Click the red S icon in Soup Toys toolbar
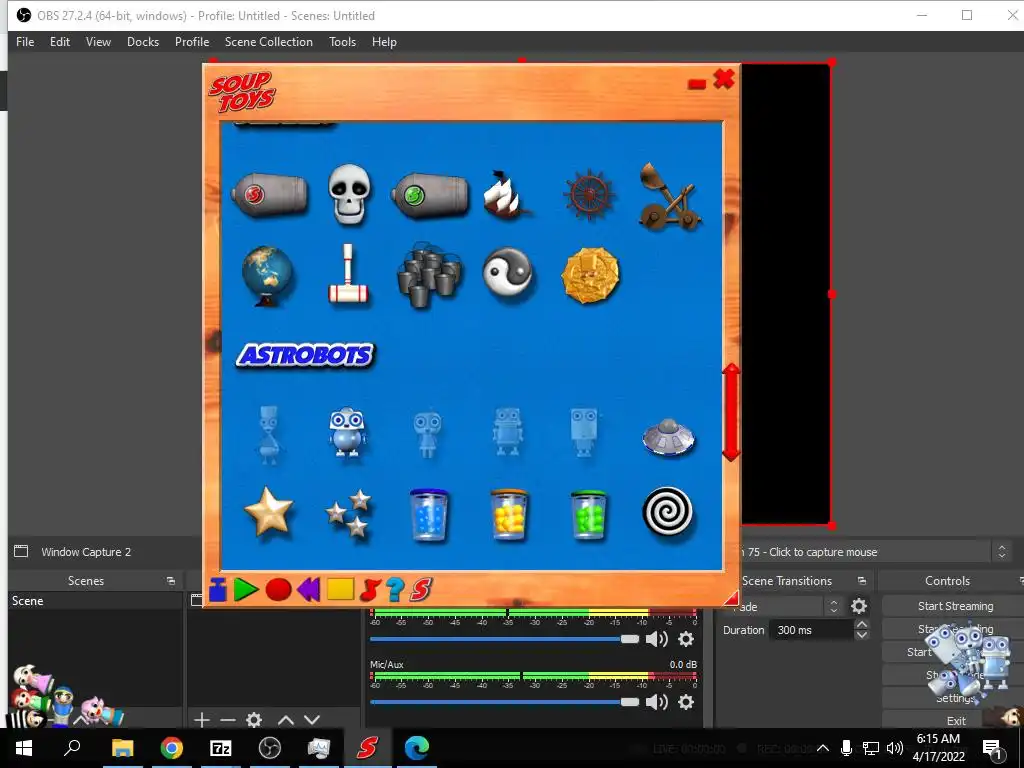This screenshot has width=1024, height=768. pyautogui.click(x=421, y=589)
